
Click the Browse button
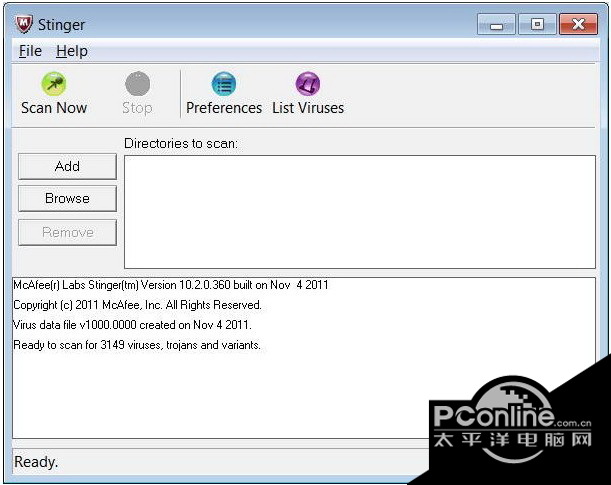[67, 199]
